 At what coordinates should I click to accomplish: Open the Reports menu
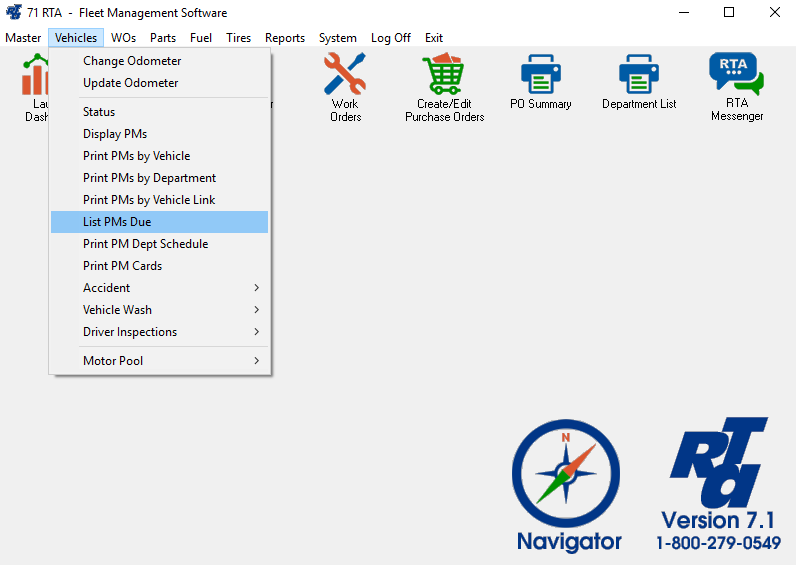(x=285, y=38)
